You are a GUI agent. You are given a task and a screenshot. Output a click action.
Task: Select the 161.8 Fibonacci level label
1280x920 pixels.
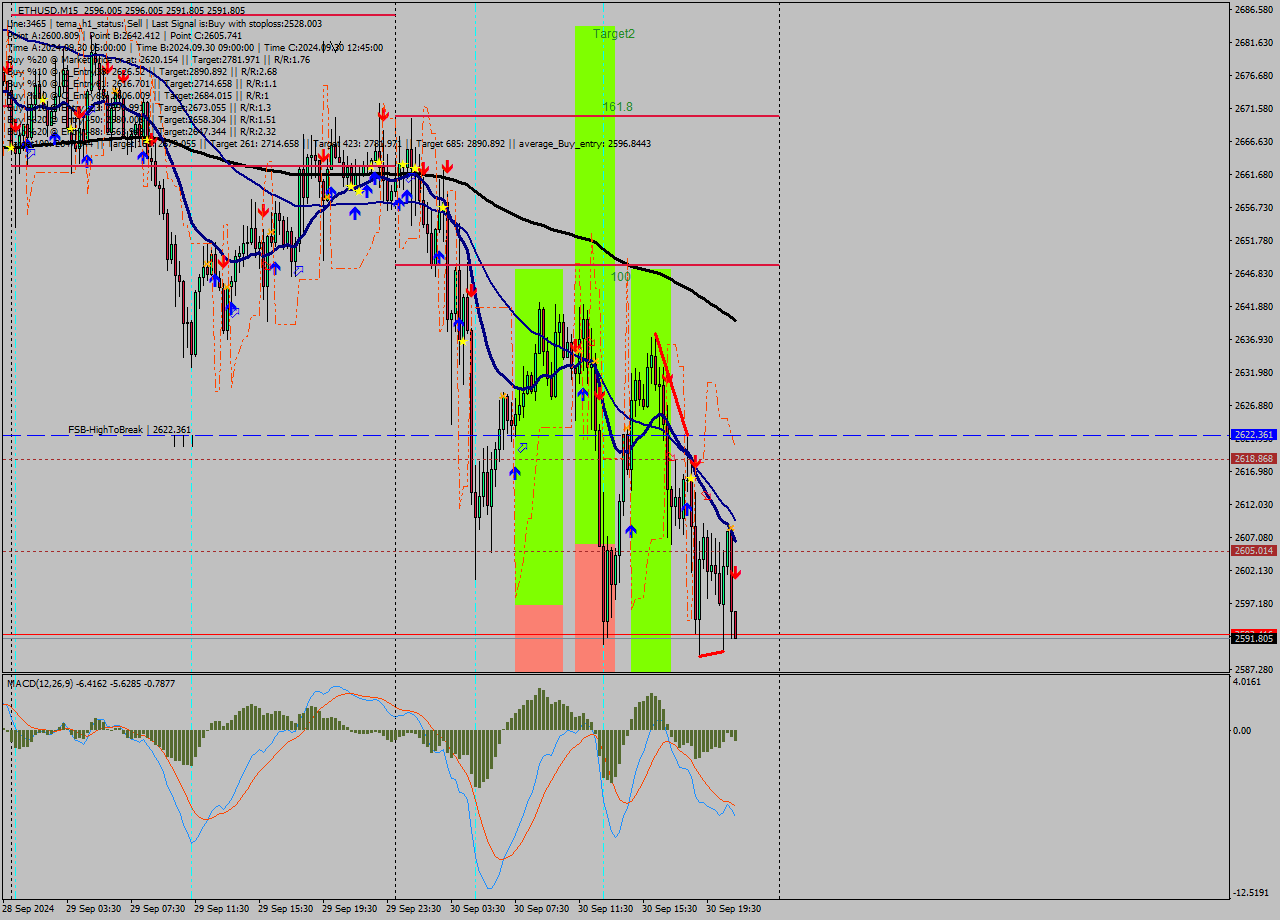tap(617, 106)
